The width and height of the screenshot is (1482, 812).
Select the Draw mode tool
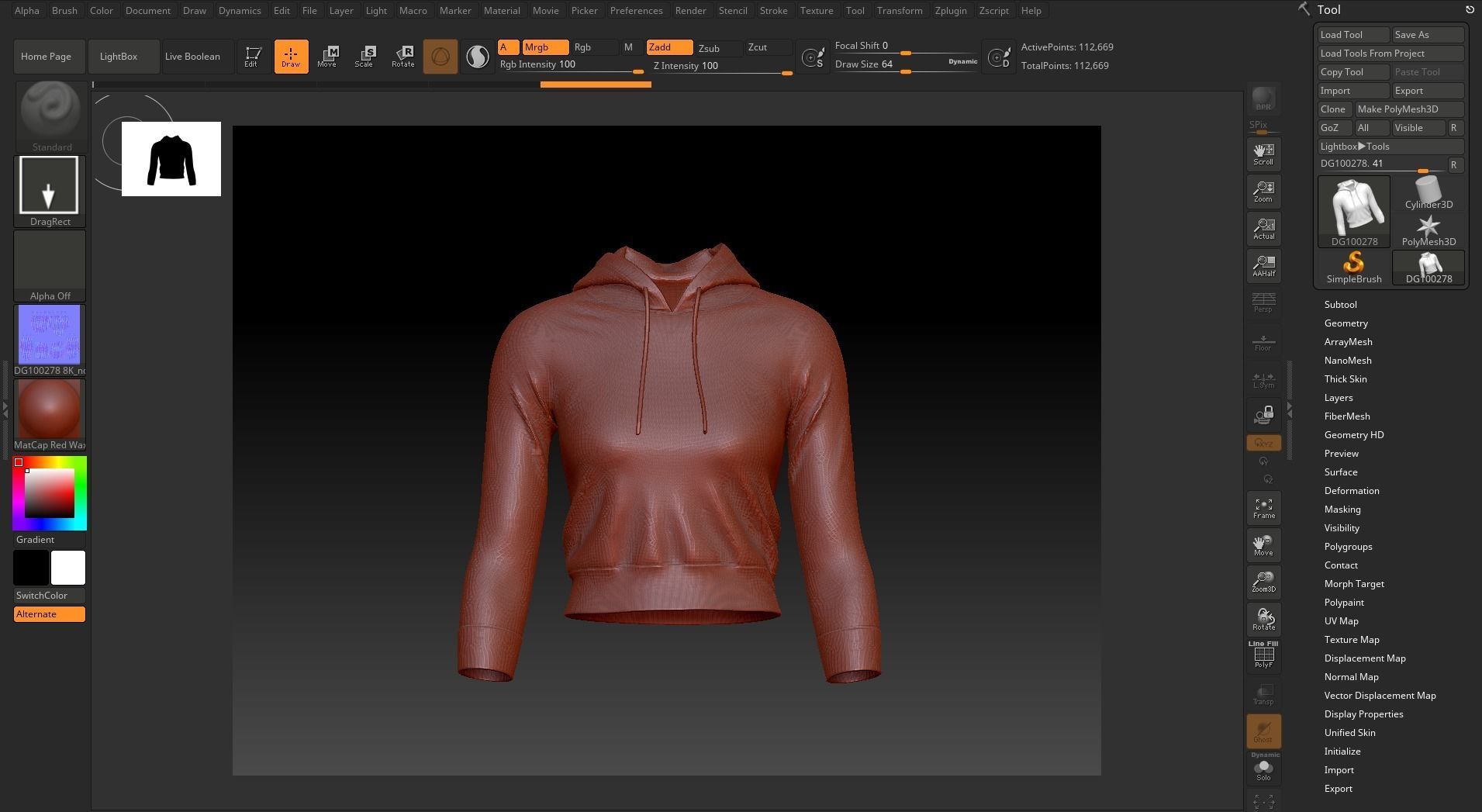[291, 57]
